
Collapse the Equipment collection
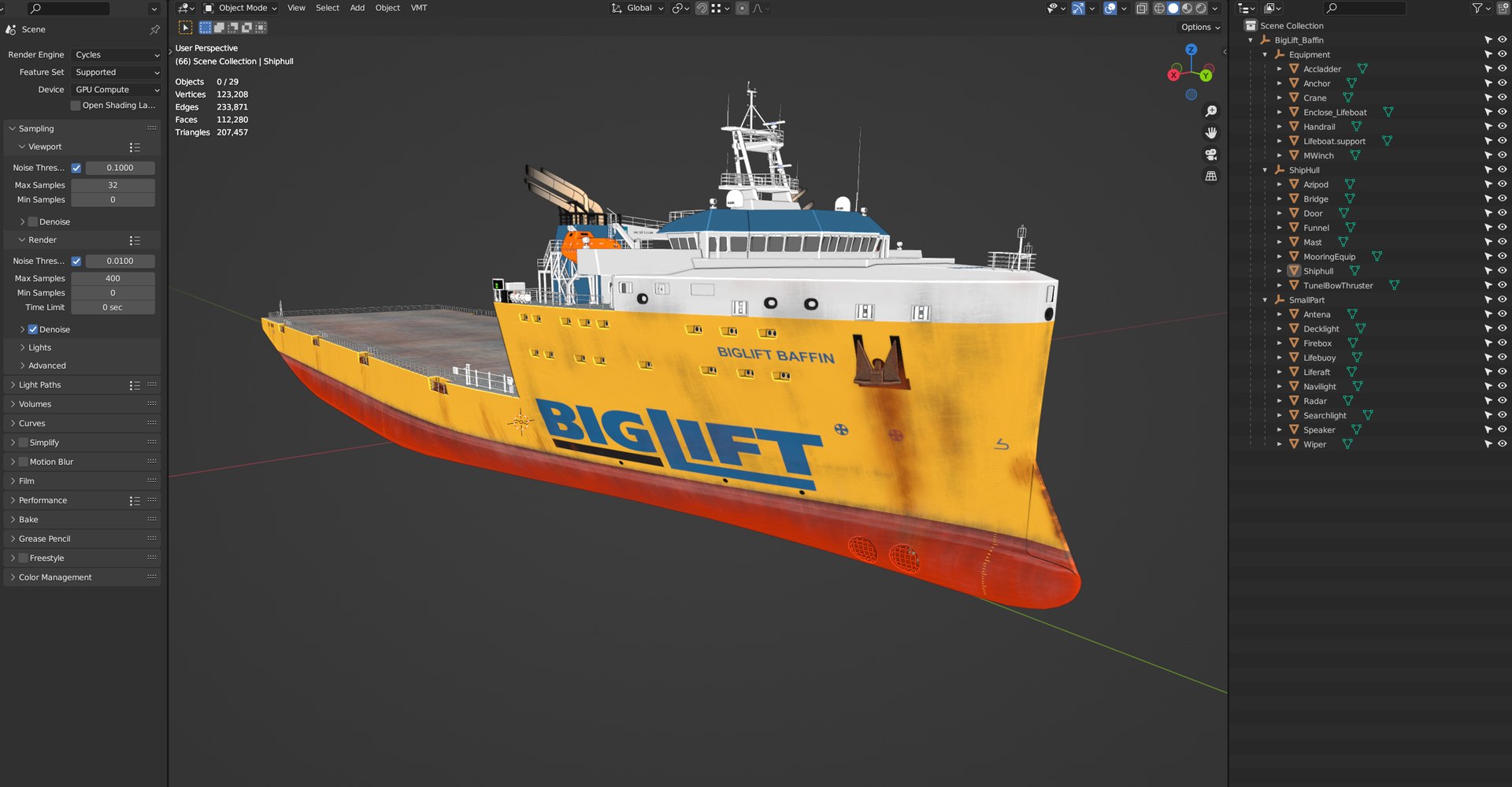[x=1266, y=55]
